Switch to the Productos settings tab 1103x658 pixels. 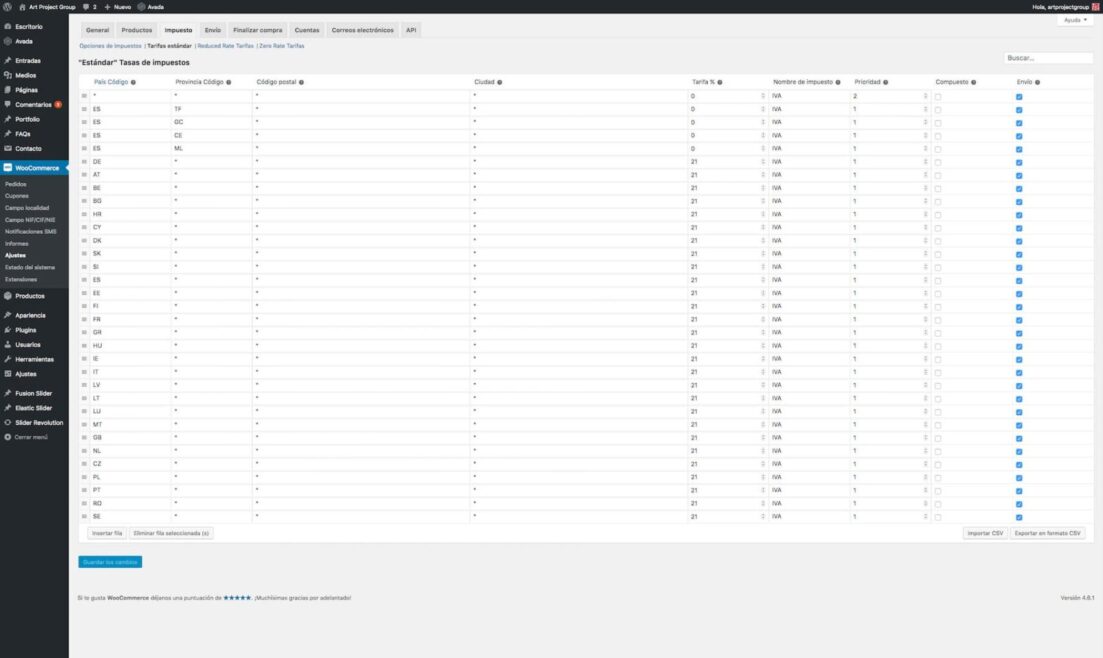coord(136,30)
